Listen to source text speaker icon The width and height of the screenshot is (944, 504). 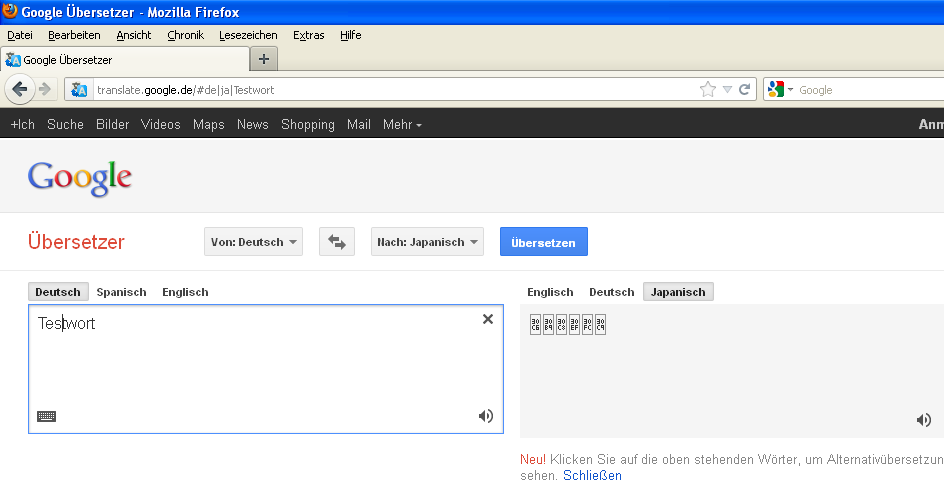tap(486, 416)
